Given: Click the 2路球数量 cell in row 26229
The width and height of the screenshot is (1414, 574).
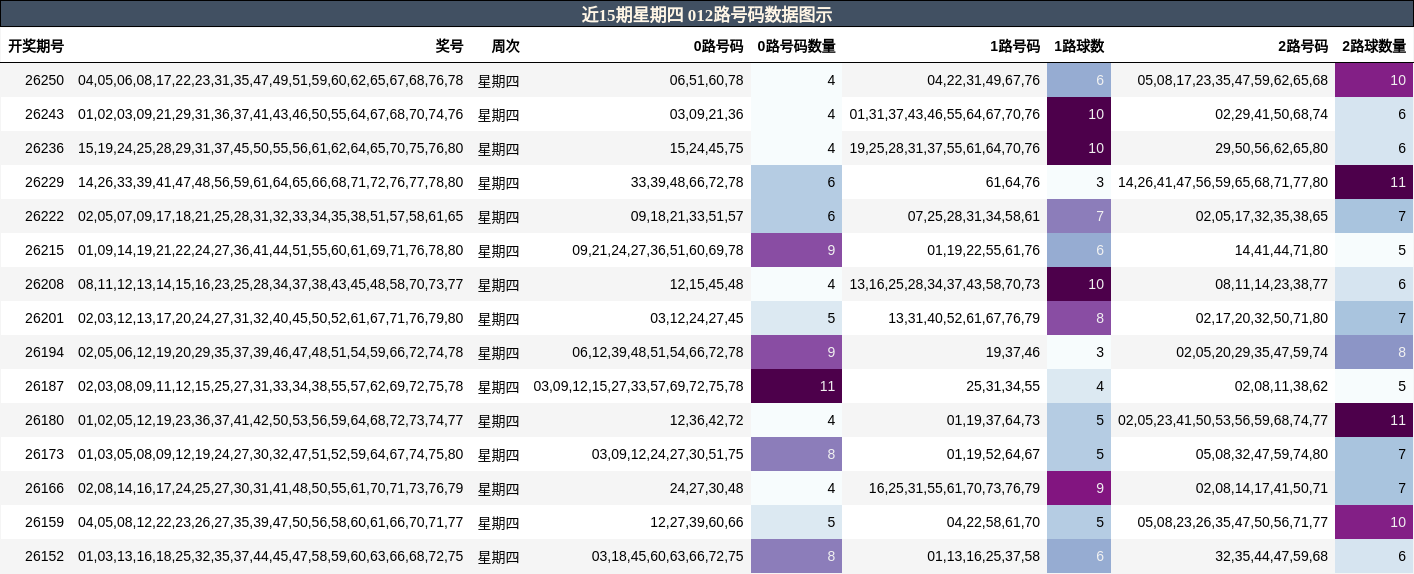Looking at the screenshot, I should tap(1374, 182).
